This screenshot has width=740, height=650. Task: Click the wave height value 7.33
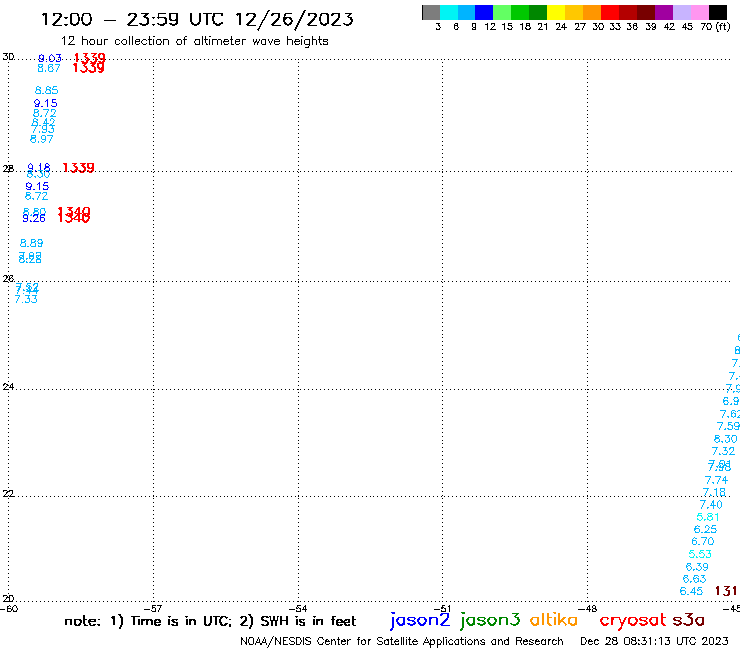click(26, 299)
